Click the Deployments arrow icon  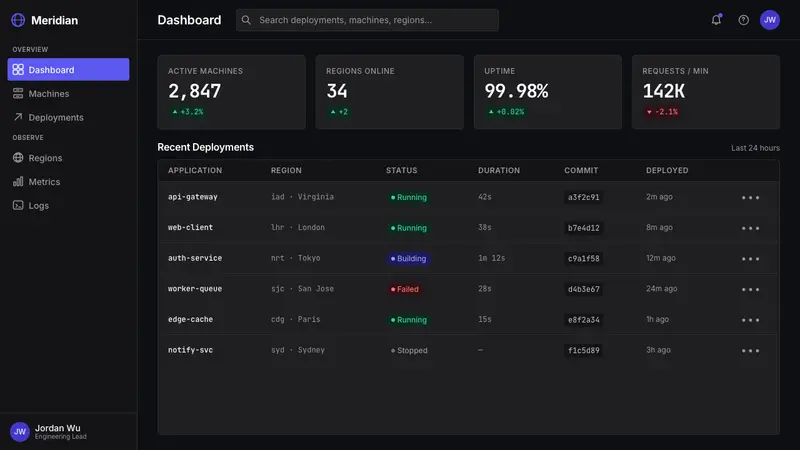point(18,117)
